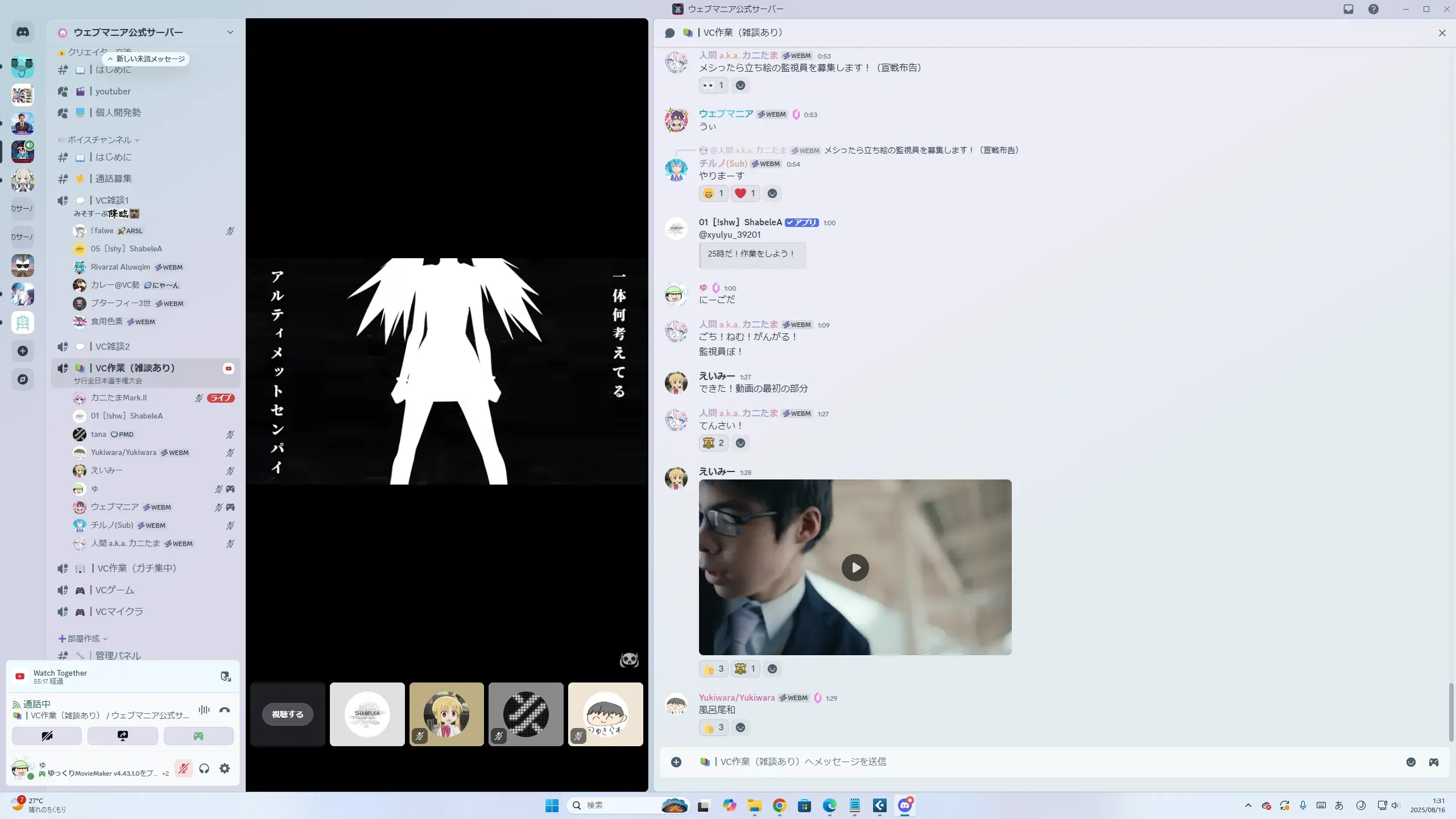This screenshot has width=1456, height=819.
Task: Start screen sharing in voice panel
Action: (x=122, y=736)
